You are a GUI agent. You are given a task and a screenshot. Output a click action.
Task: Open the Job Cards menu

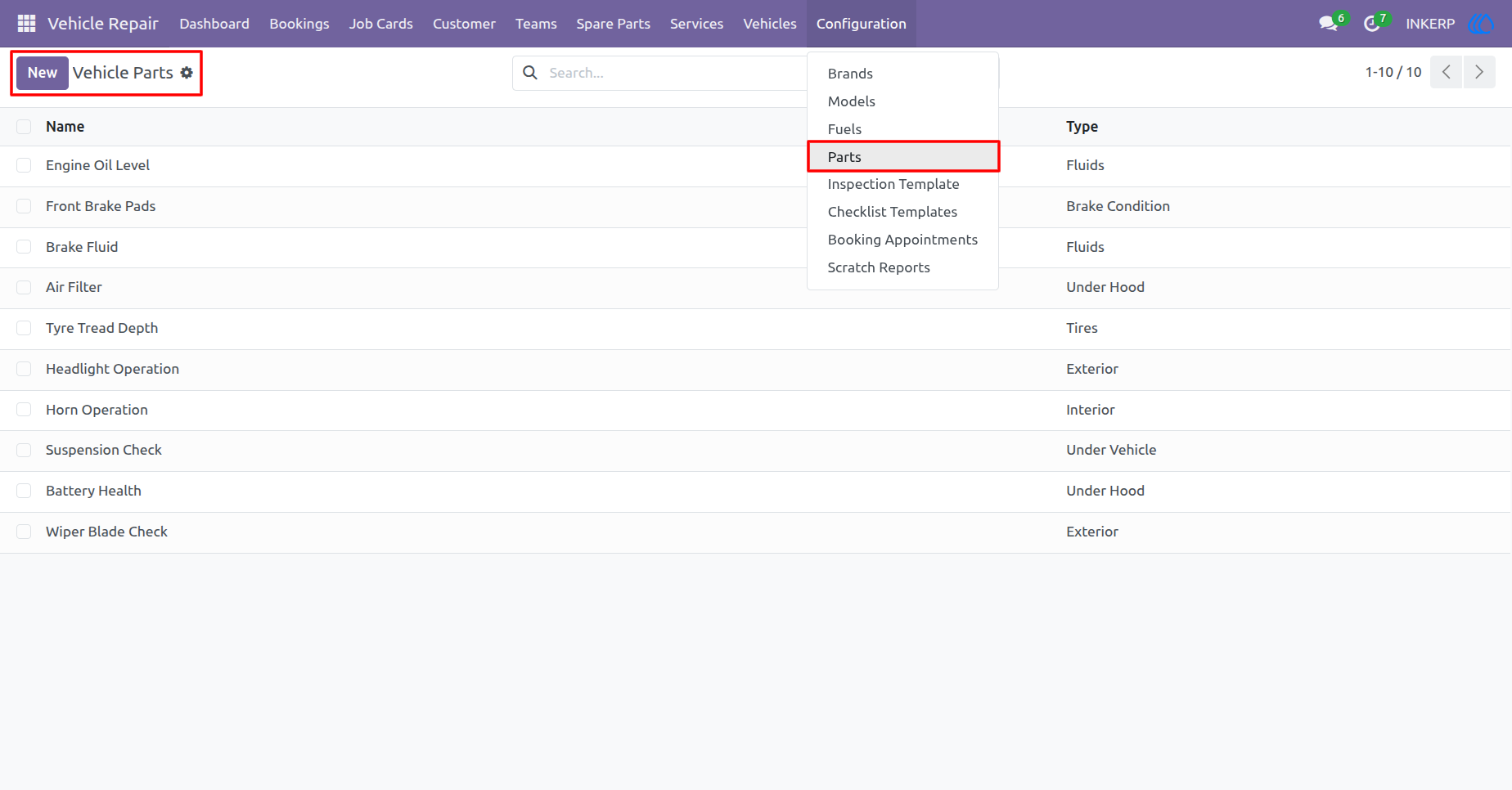(x=381, y=24)
